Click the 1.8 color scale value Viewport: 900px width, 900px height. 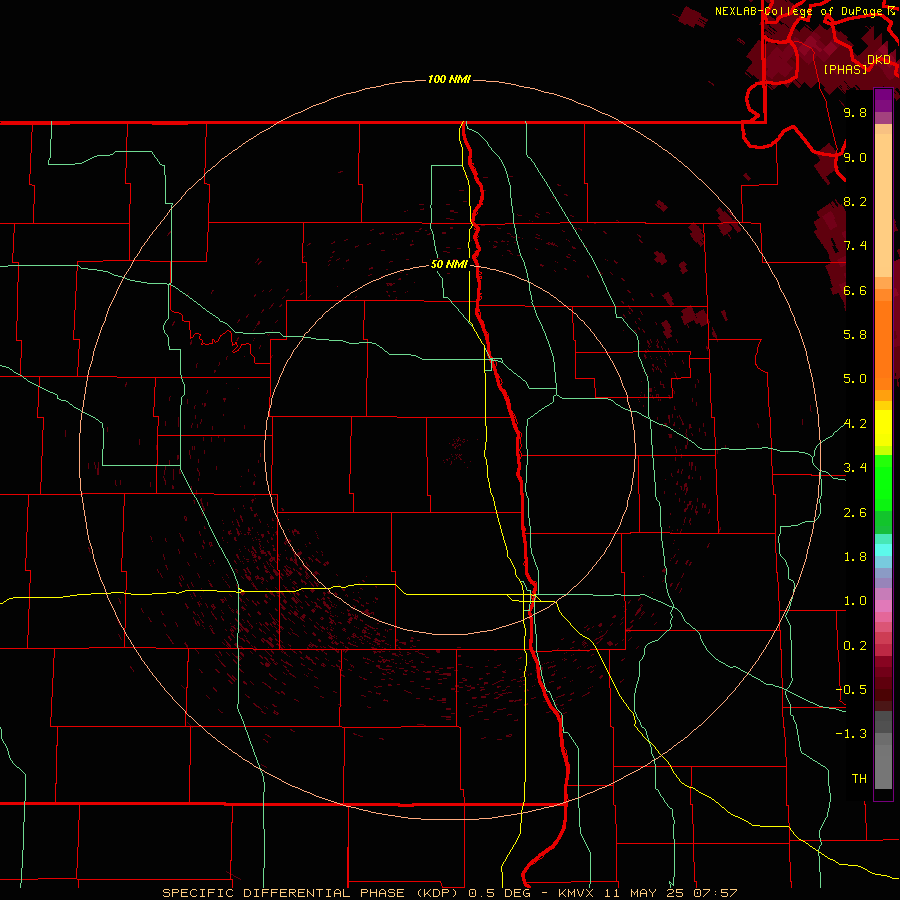[855, 557]
